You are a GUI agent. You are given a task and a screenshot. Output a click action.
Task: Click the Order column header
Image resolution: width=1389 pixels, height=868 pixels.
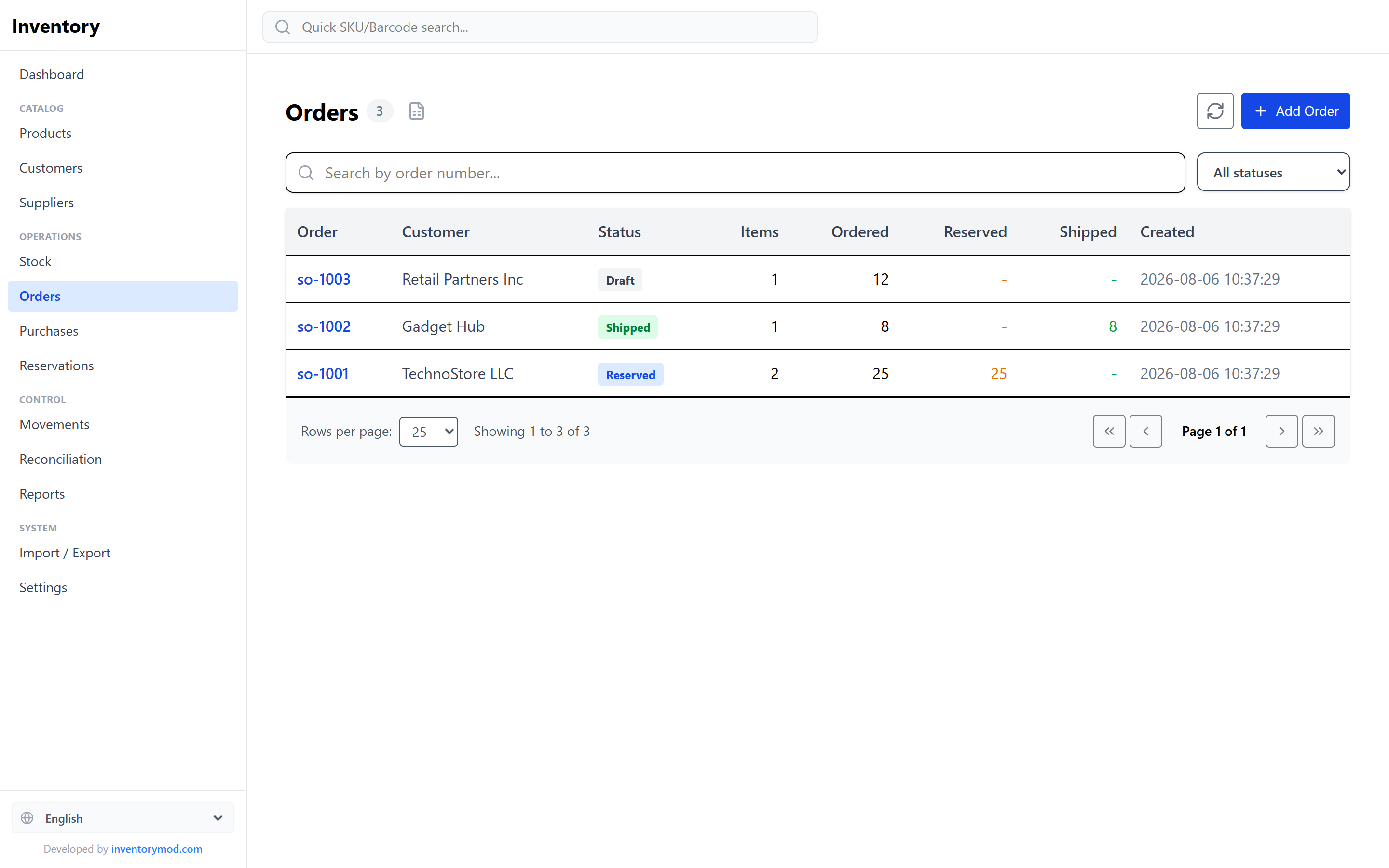tap(317, 232)
